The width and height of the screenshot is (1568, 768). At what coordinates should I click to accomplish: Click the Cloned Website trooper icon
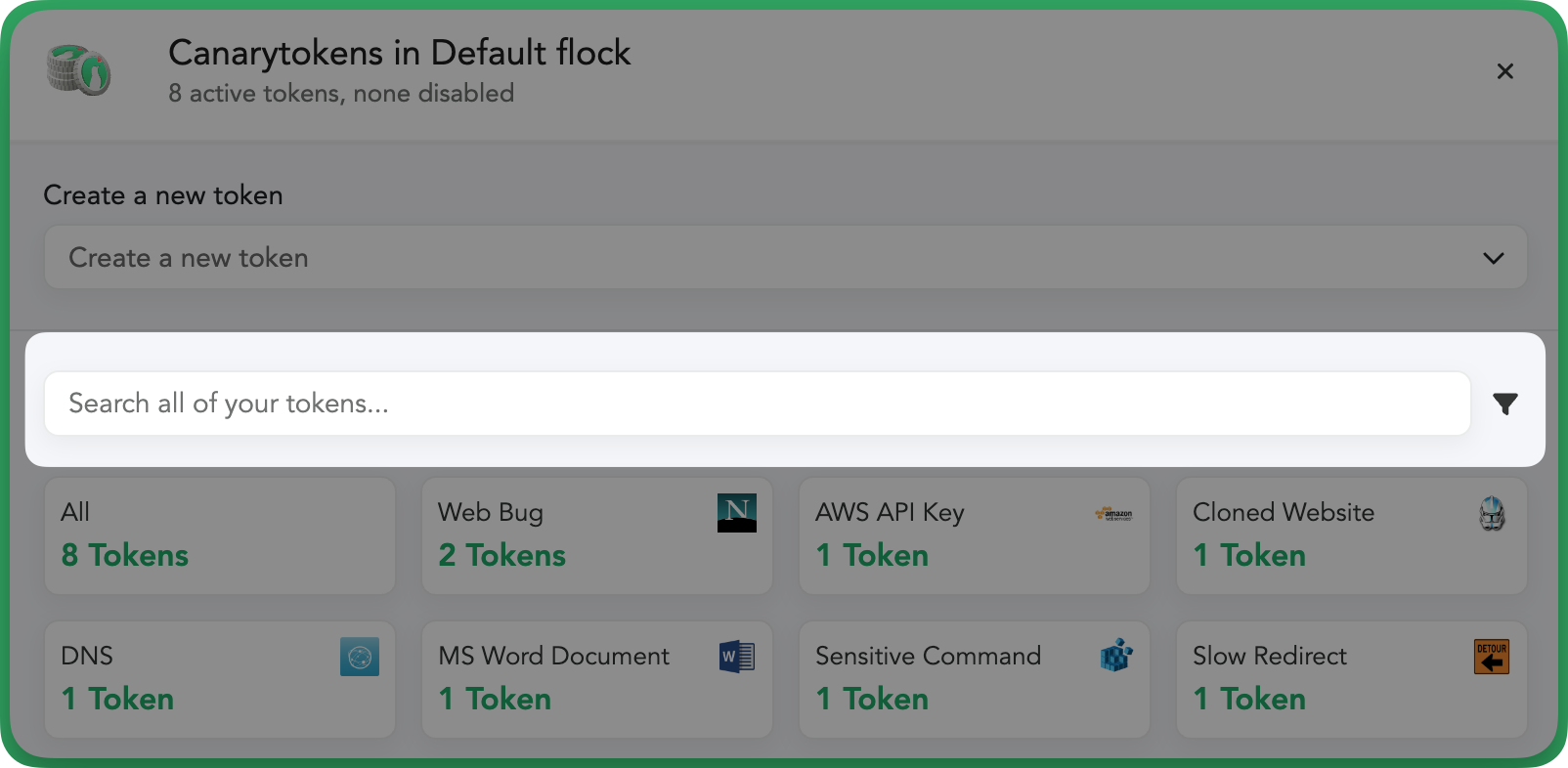point(1492,513)
